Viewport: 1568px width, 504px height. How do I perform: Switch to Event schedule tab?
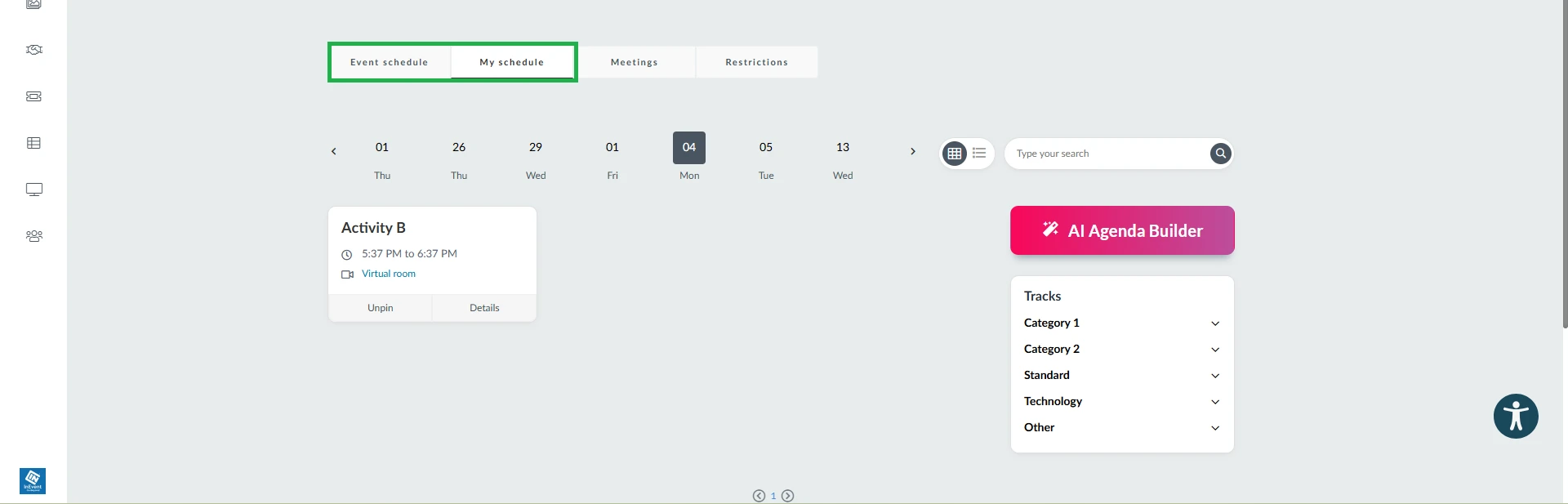click(x=390, y=62)
